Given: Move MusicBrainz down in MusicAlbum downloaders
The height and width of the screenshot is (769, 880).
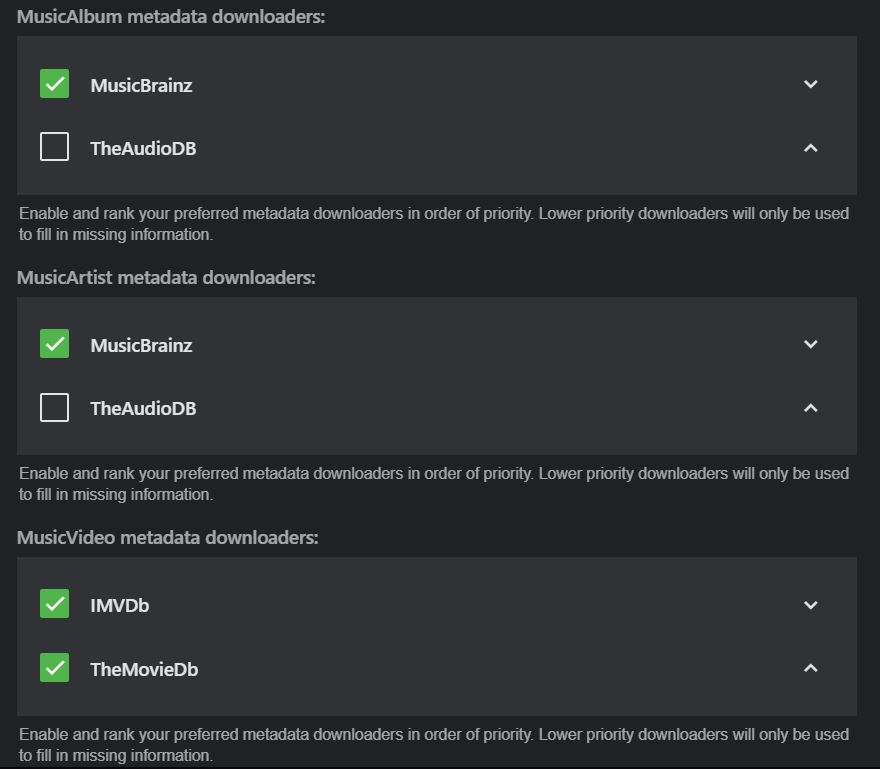Looking at the screenshot, I should click(811, 84).
